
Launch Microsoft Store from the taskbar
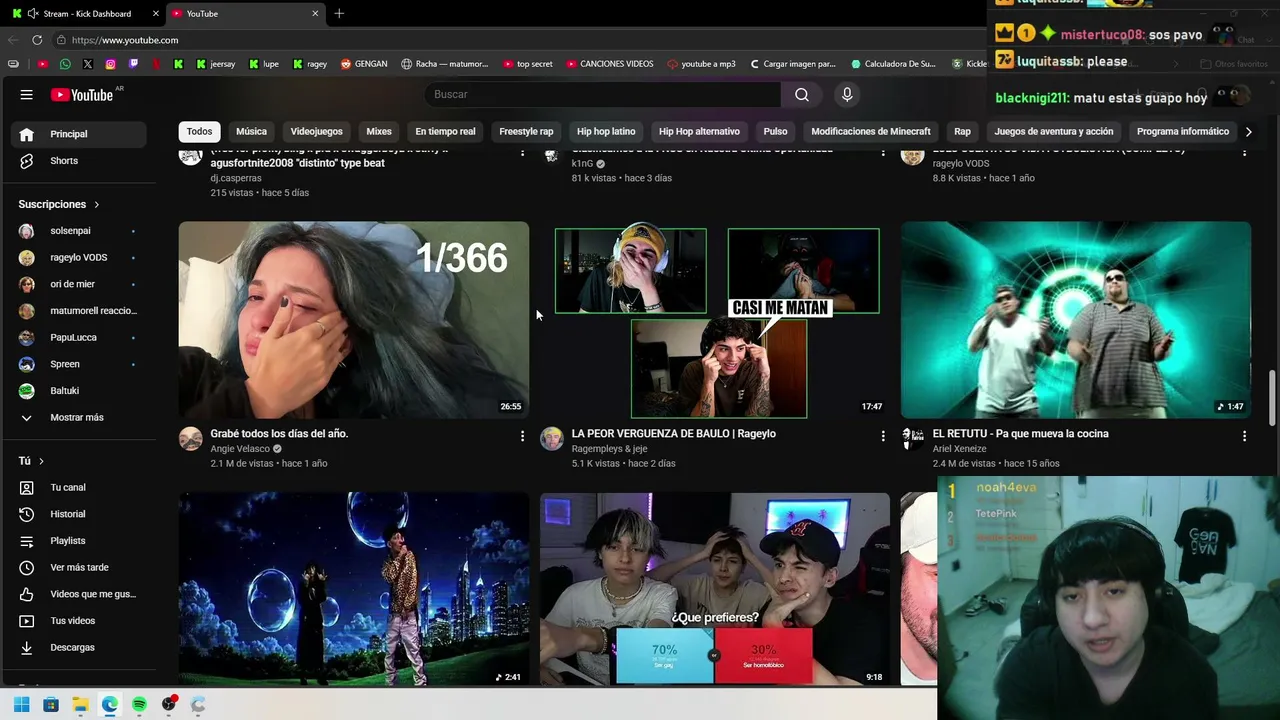[51, 705]
